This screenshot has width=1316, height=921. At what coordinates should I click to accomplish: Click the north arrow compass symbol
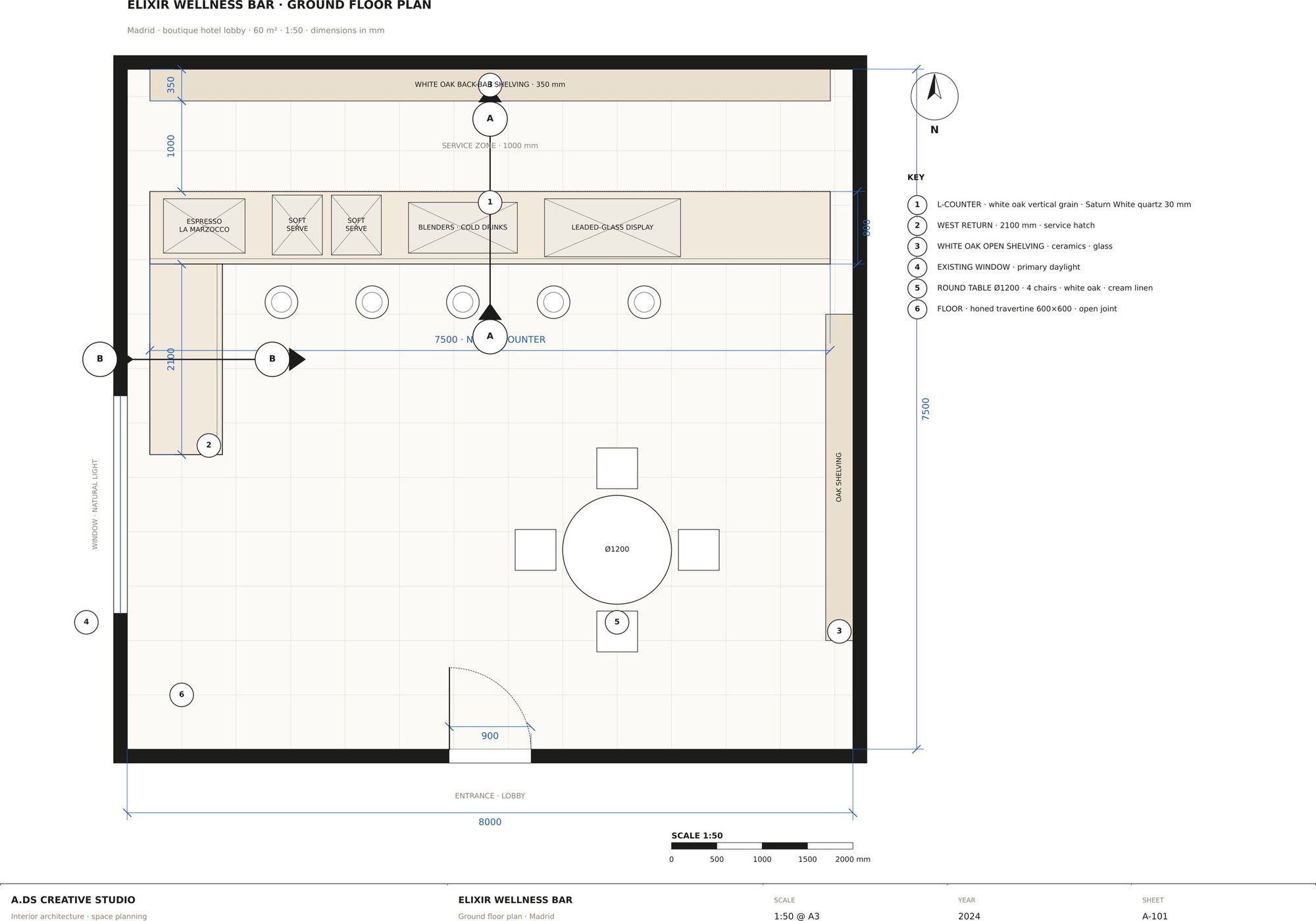[934, 96]
